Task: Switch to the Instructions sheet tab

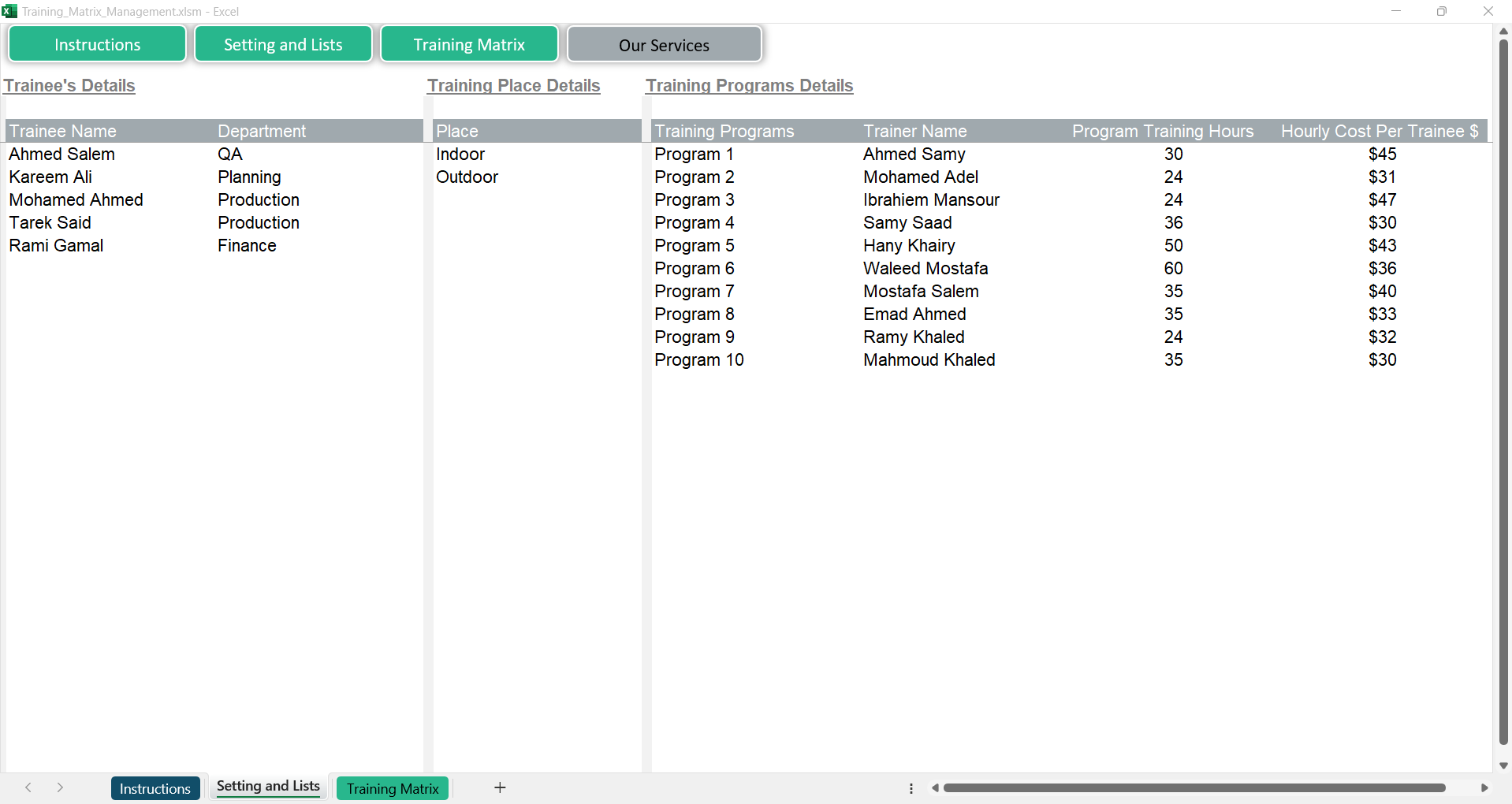Action: 155,788
